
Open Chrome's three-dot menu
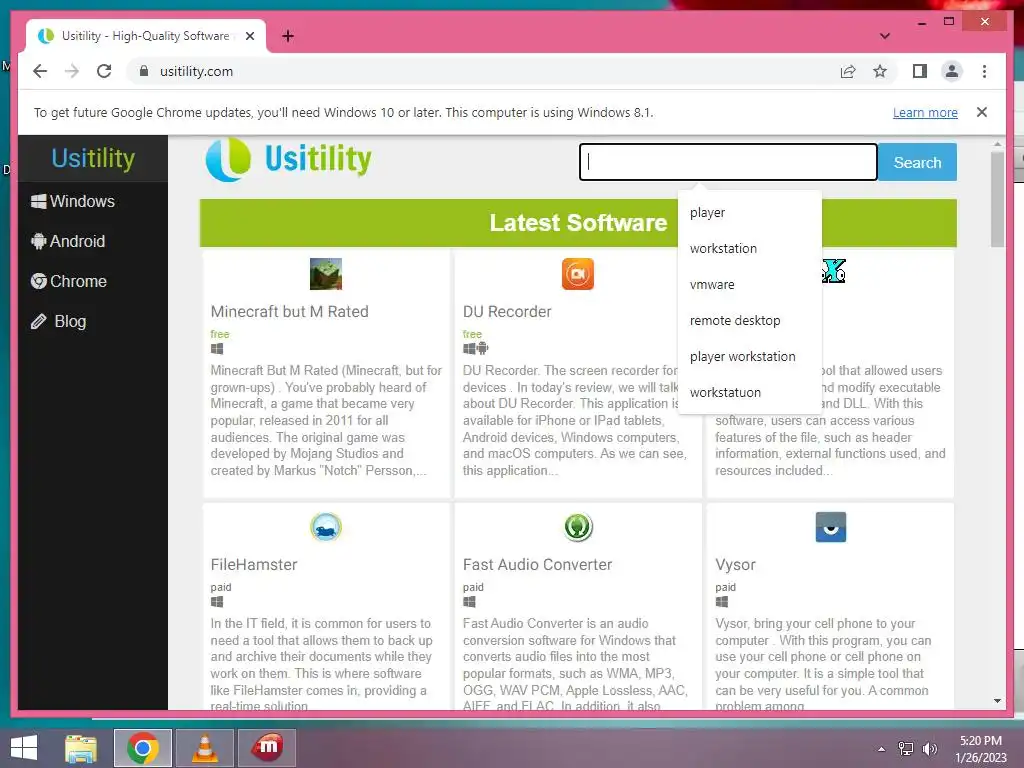coord(984,71)
